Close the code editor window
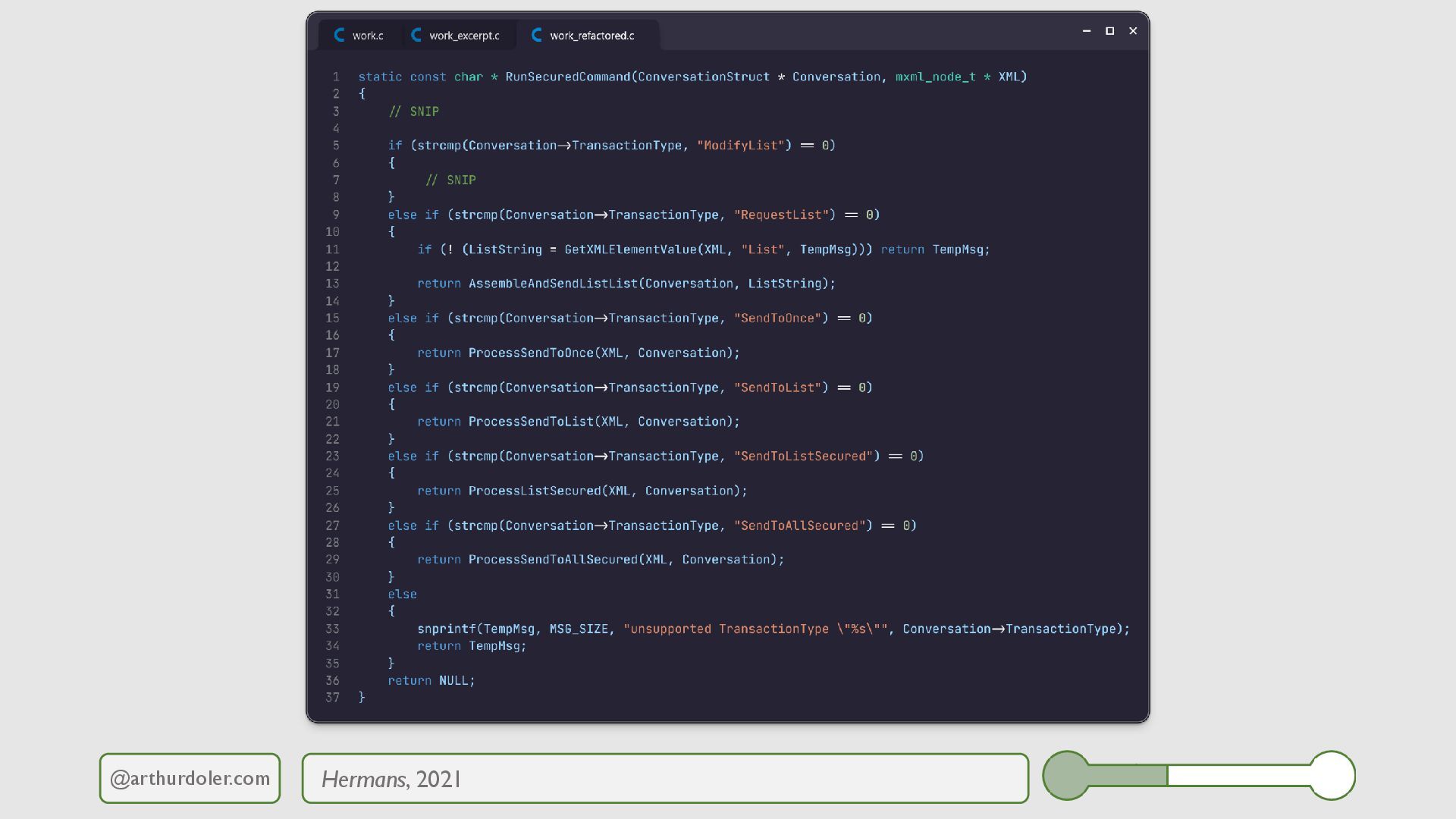Image resolution: width=1456 pixels, height=819 pixels. [1133, 31]
